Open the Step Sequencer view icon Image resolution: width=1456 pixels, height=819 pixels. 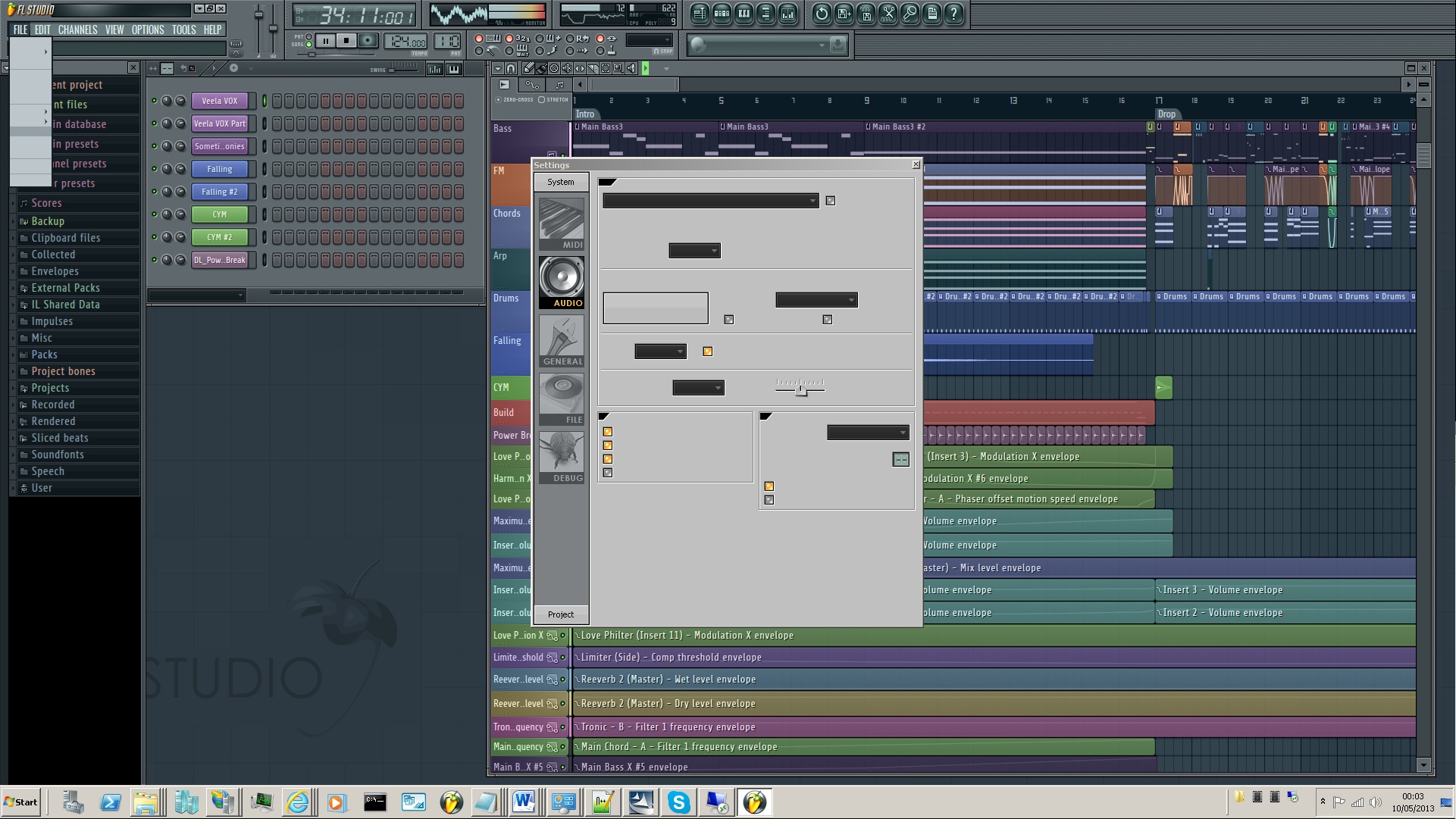[722, 14]
